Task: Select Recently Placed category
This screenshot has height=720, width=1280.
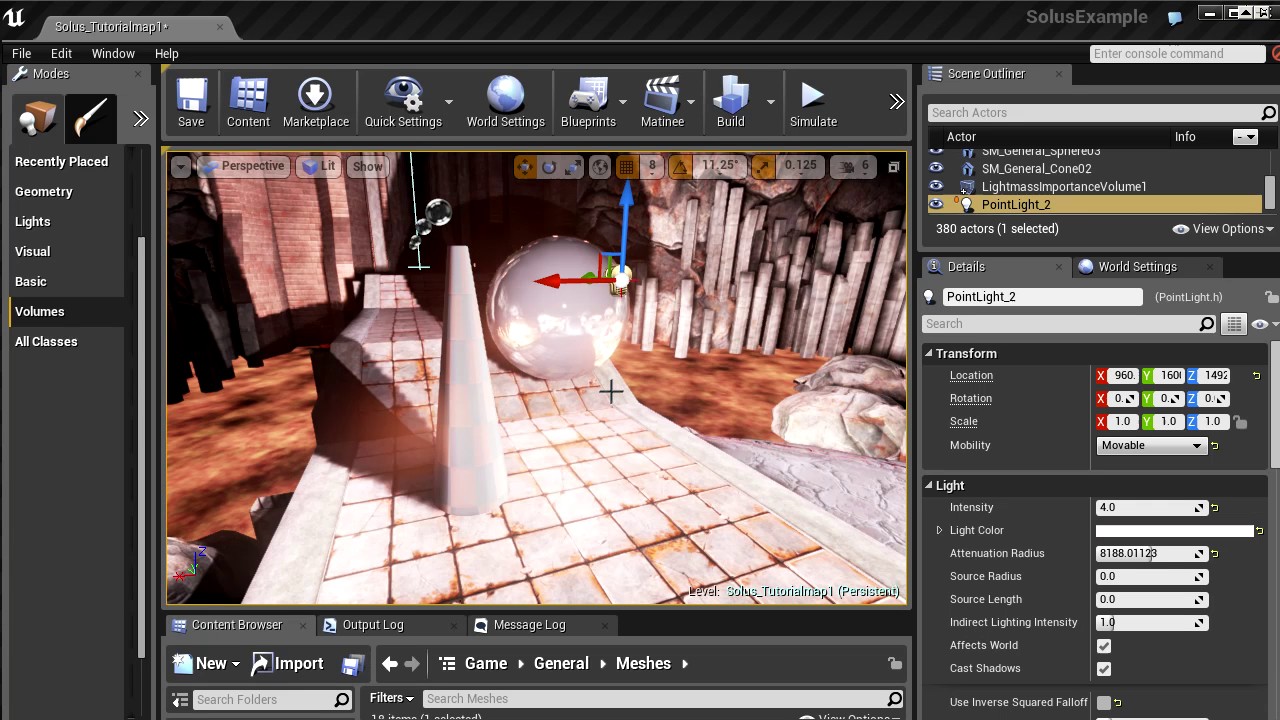Action: pos(61,161)
